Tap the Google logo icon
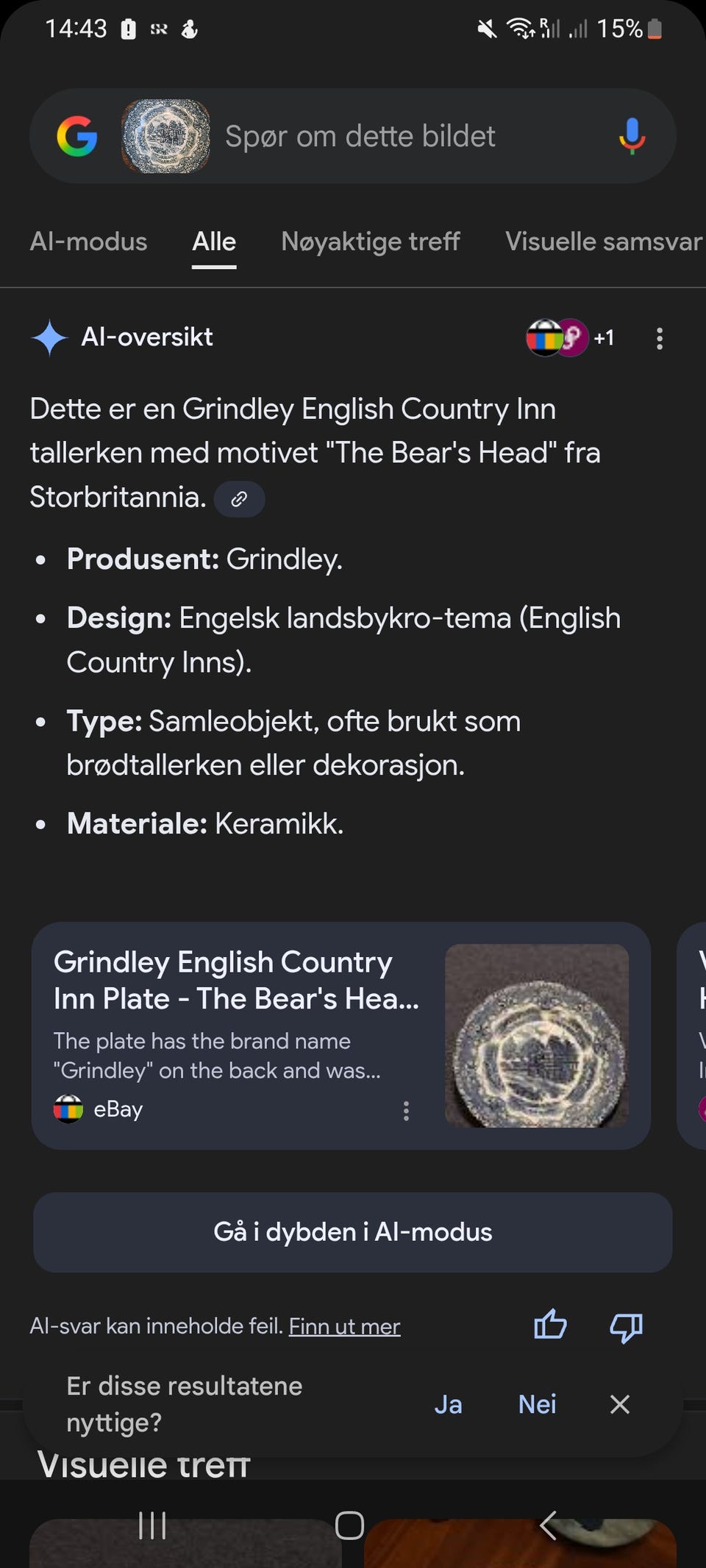The height and width of the screenshot is (1568, 706). (77, 137)
